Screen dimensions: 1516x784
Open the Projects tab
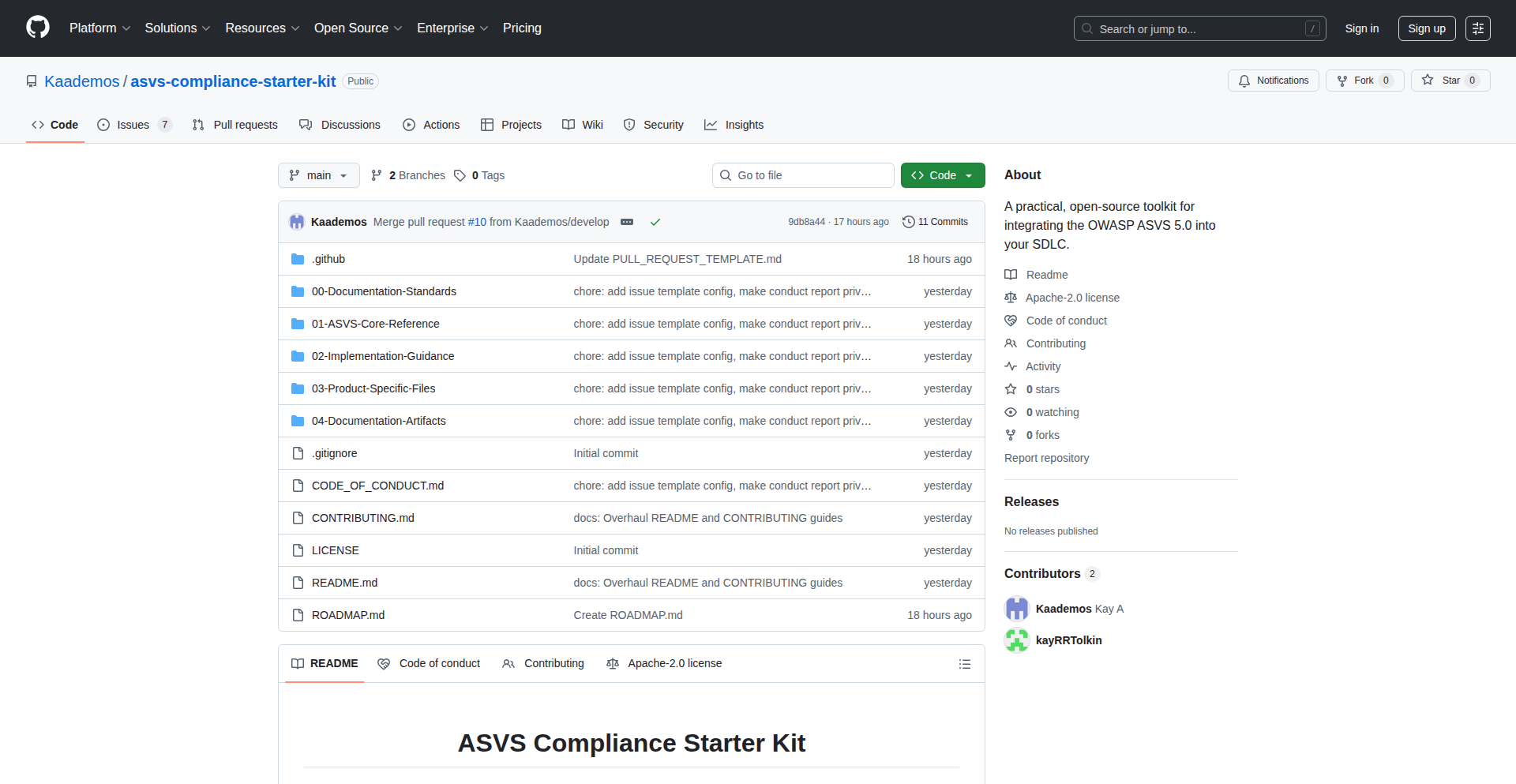coord(512,125)
